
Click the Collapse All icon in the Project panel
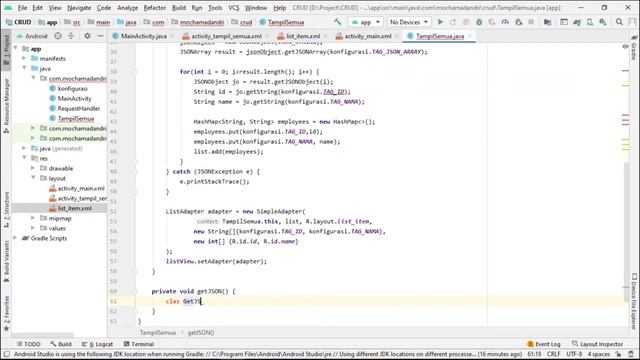click(71, 36)
